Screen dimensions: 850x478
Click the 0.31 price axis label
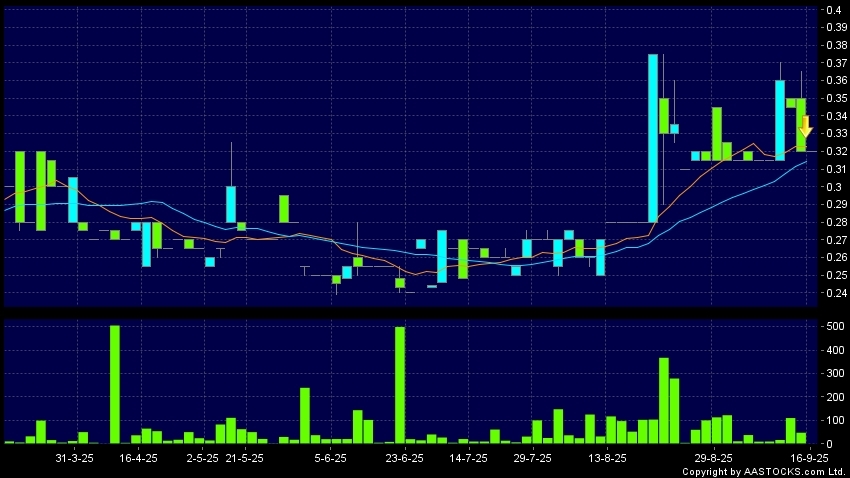837,169
